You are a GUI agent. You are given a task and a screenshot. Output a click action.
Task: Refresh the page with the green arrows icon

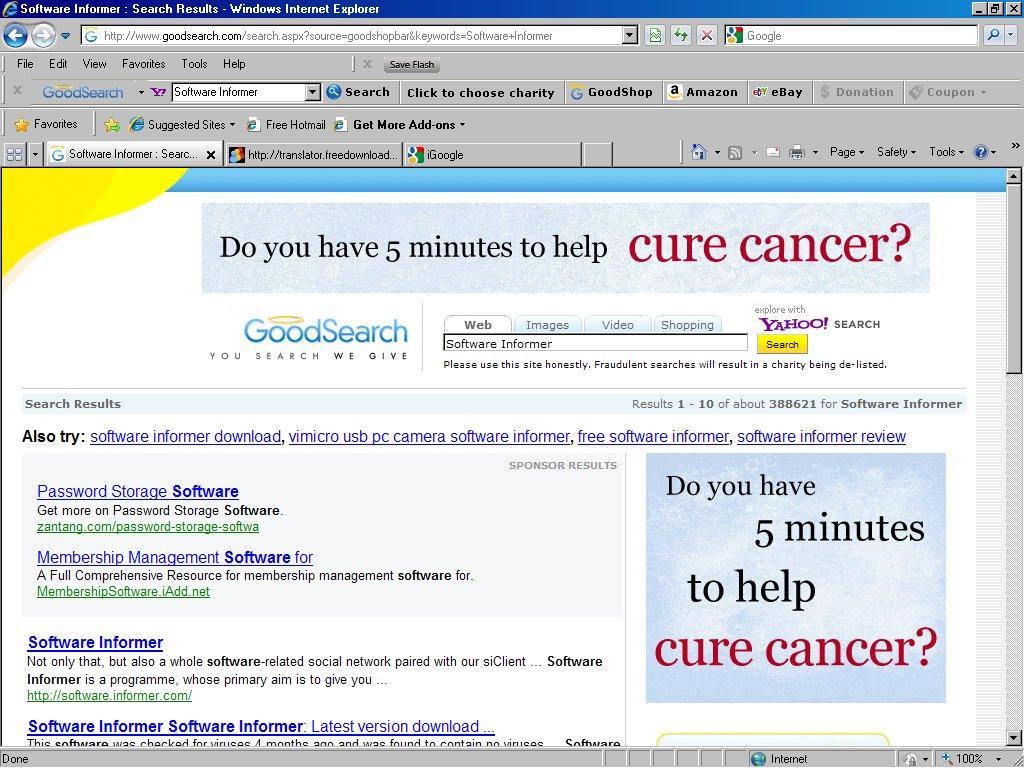680,35
